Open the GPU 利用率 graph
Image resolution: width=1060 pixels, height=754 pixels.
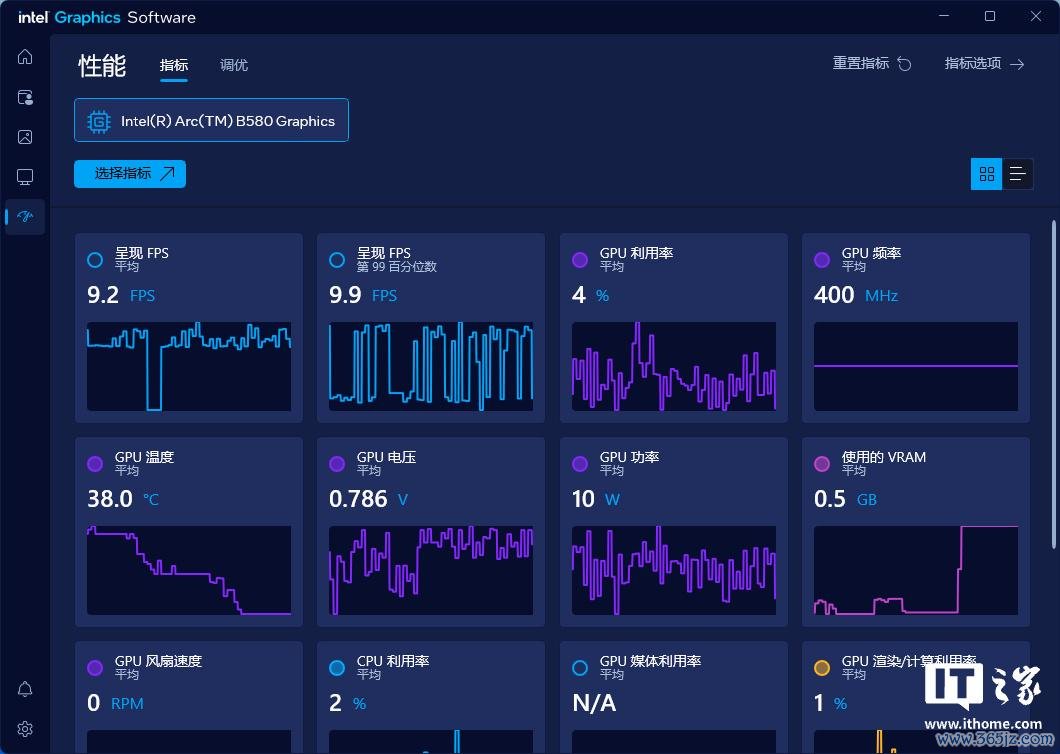[x=674, y=367]
